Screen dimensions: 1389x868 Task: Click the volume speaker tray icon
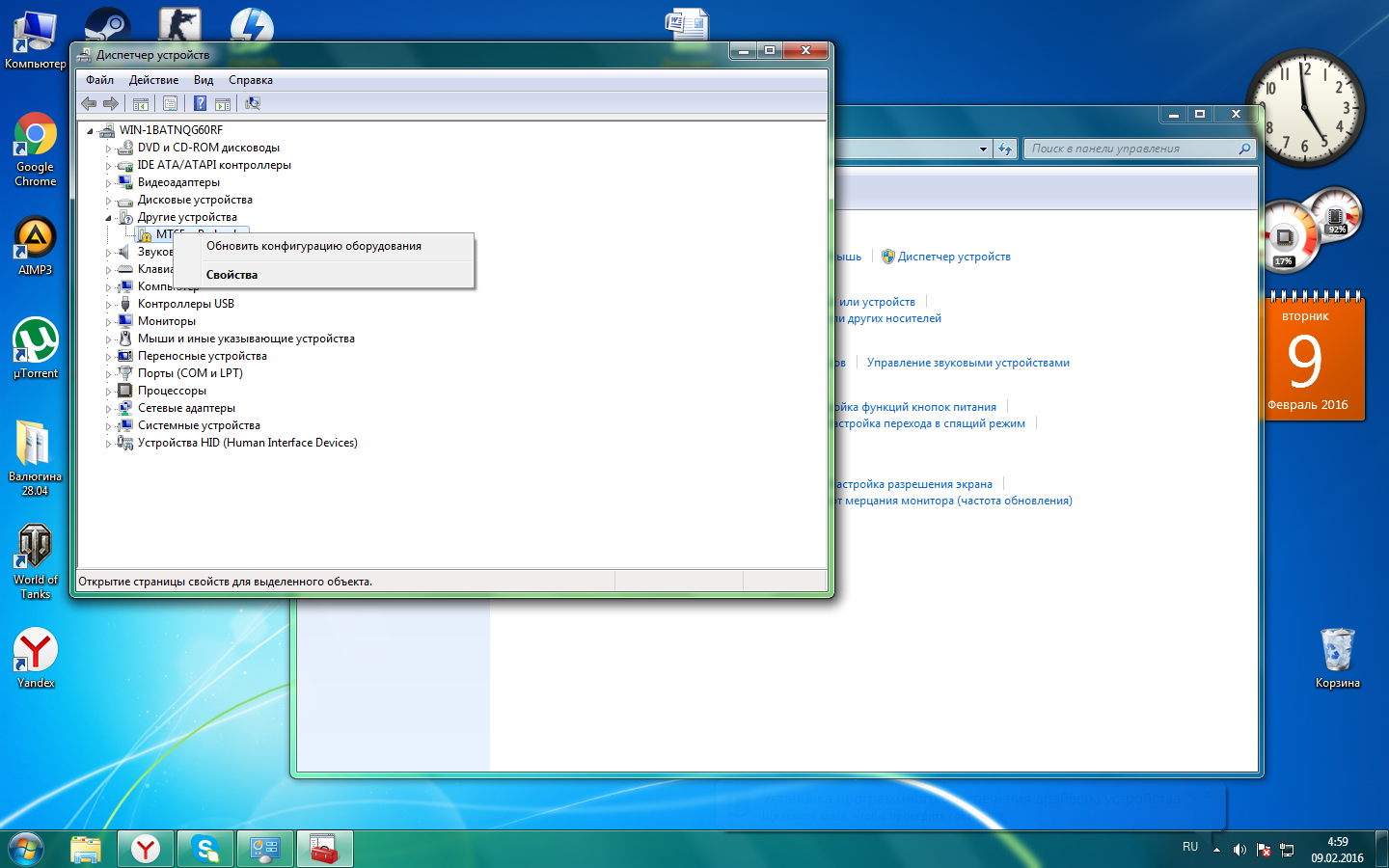1239,850
